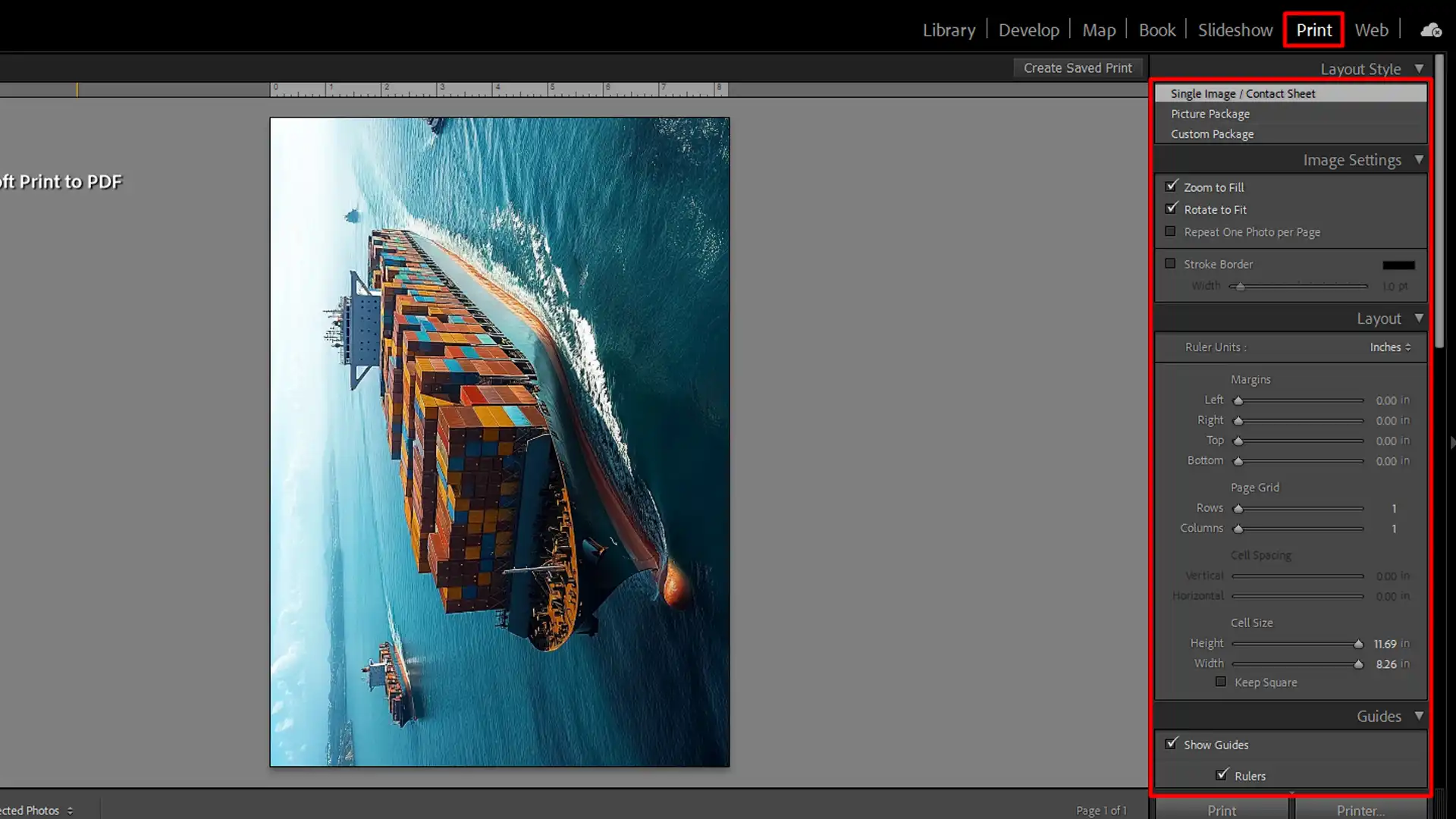1456x819 pixels.
Task: Enable Stroke Border checkbox
Action: click(1171, 264)
